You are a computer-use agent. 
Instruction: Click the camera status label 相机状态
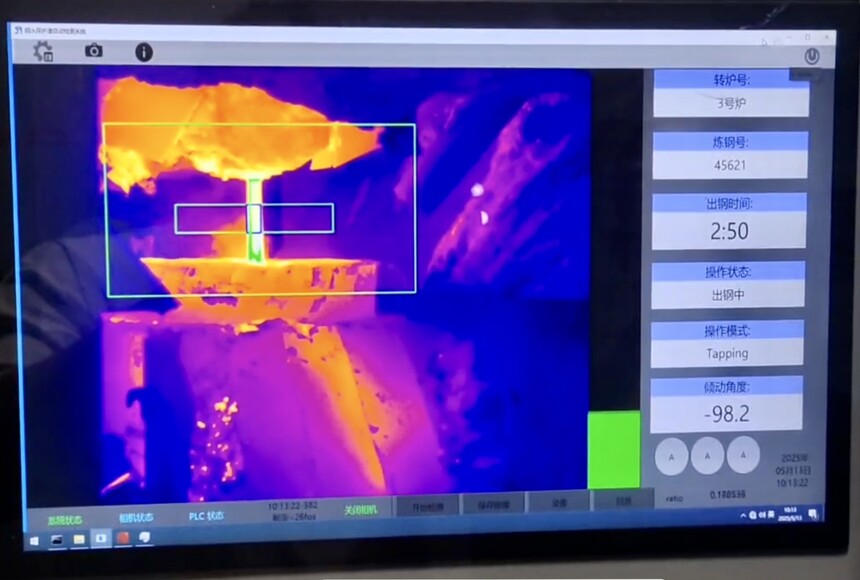click(136, 517)
